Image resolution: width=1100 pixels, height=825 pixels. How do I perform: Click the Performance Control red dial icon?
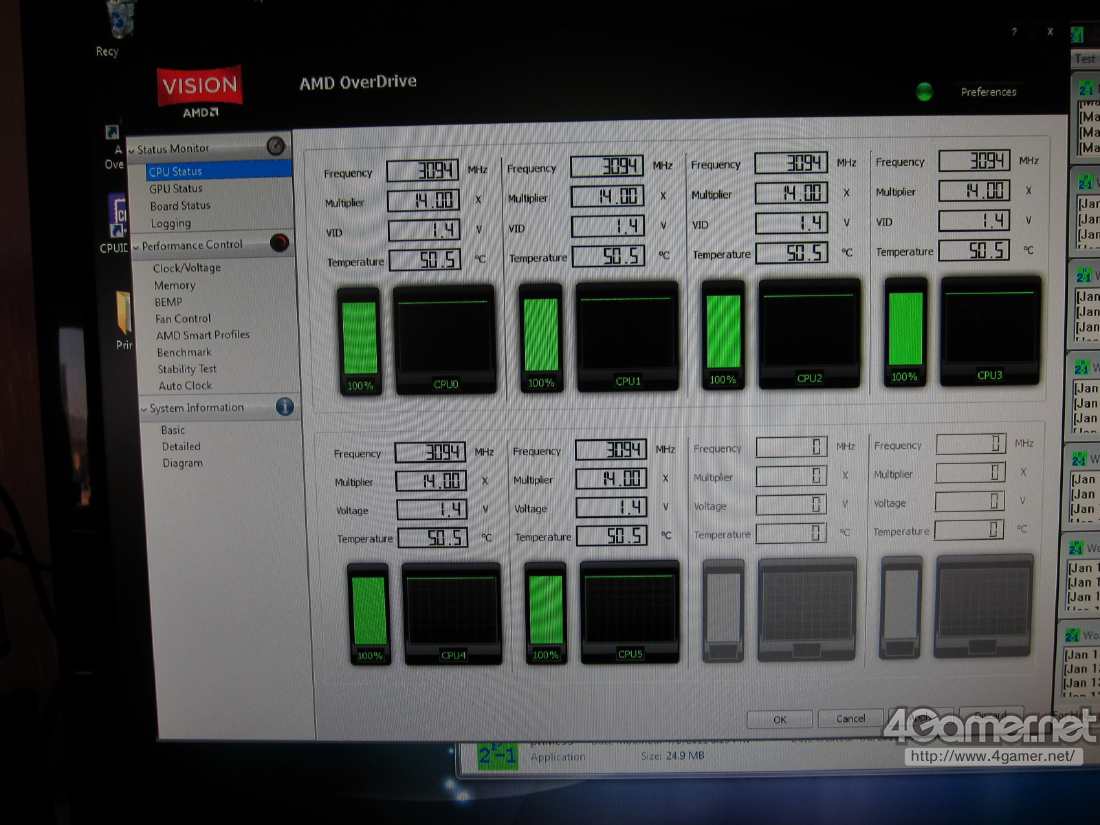coord(279,243)
